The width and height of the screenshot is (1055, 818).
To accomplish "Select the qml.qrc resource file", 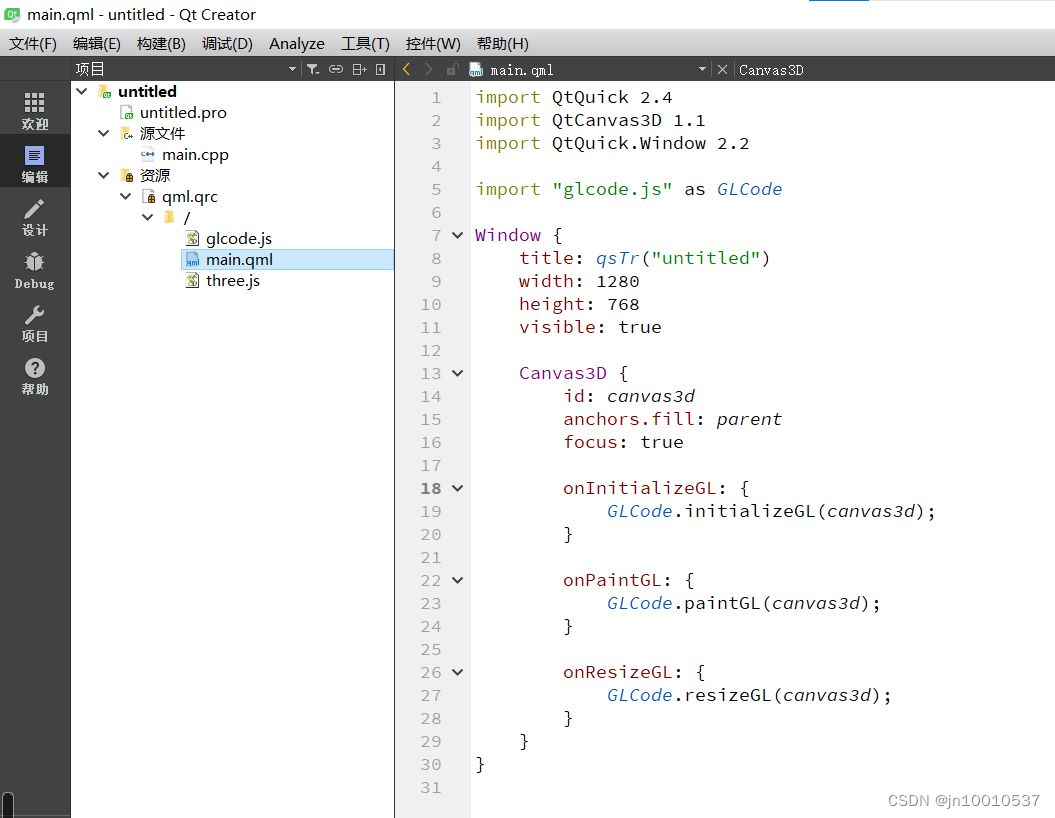I will (x=190, y=196).
